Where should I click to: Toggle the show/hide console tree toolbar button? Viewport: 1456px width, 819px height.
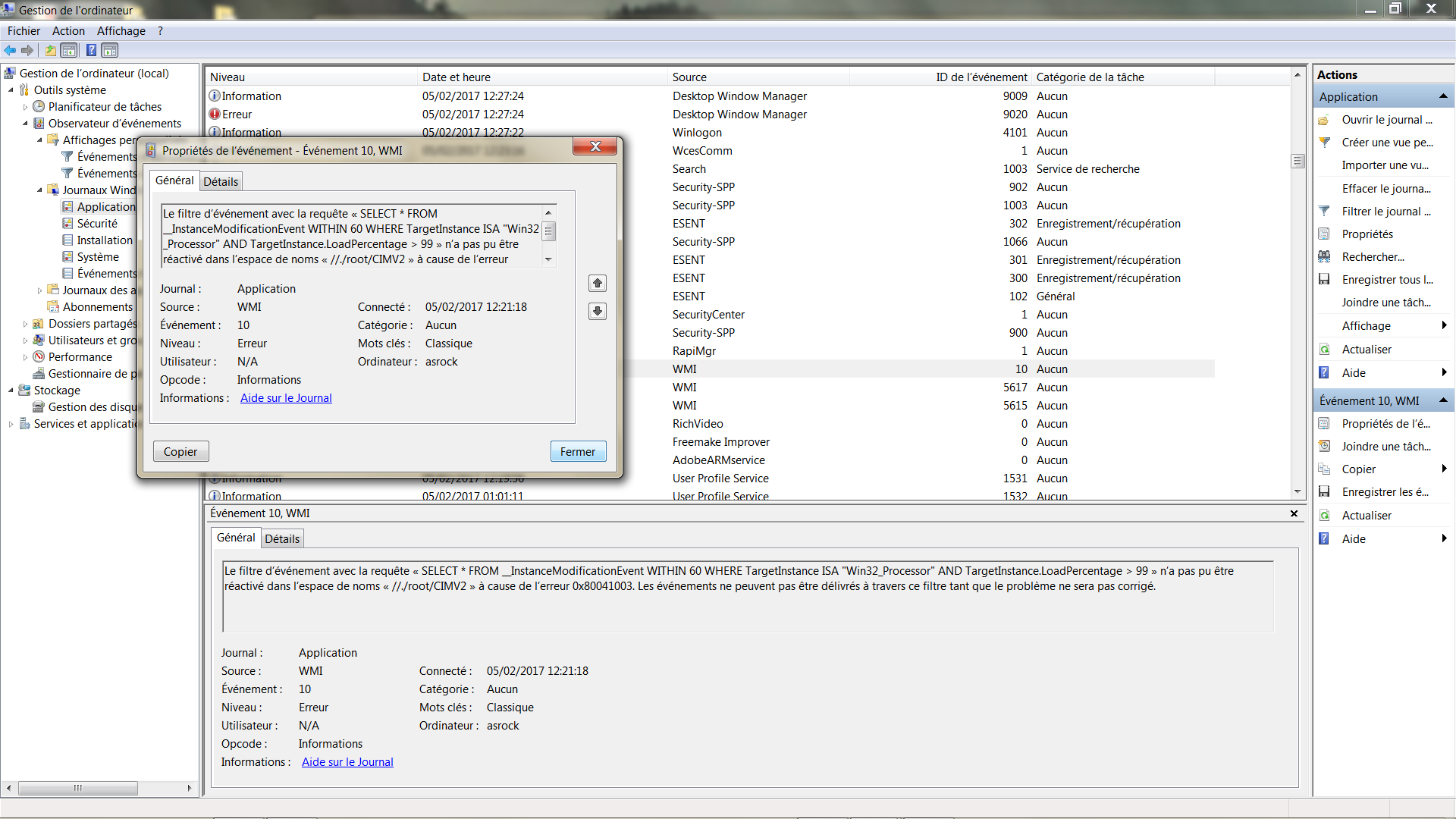click(69, 51)
